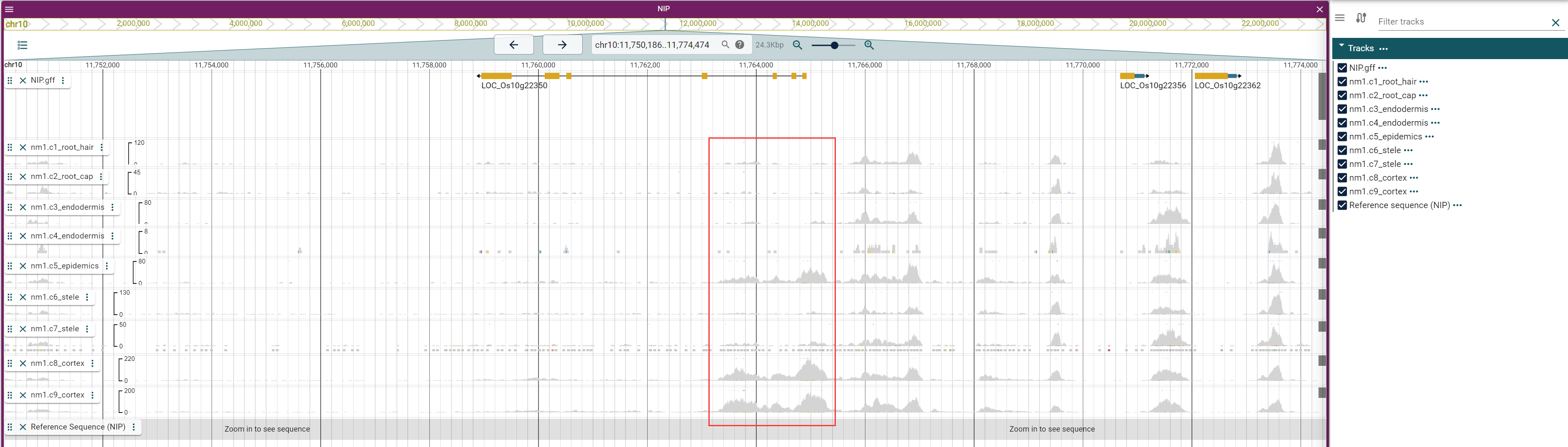Open the help icon beside location box

coord(740,45)
